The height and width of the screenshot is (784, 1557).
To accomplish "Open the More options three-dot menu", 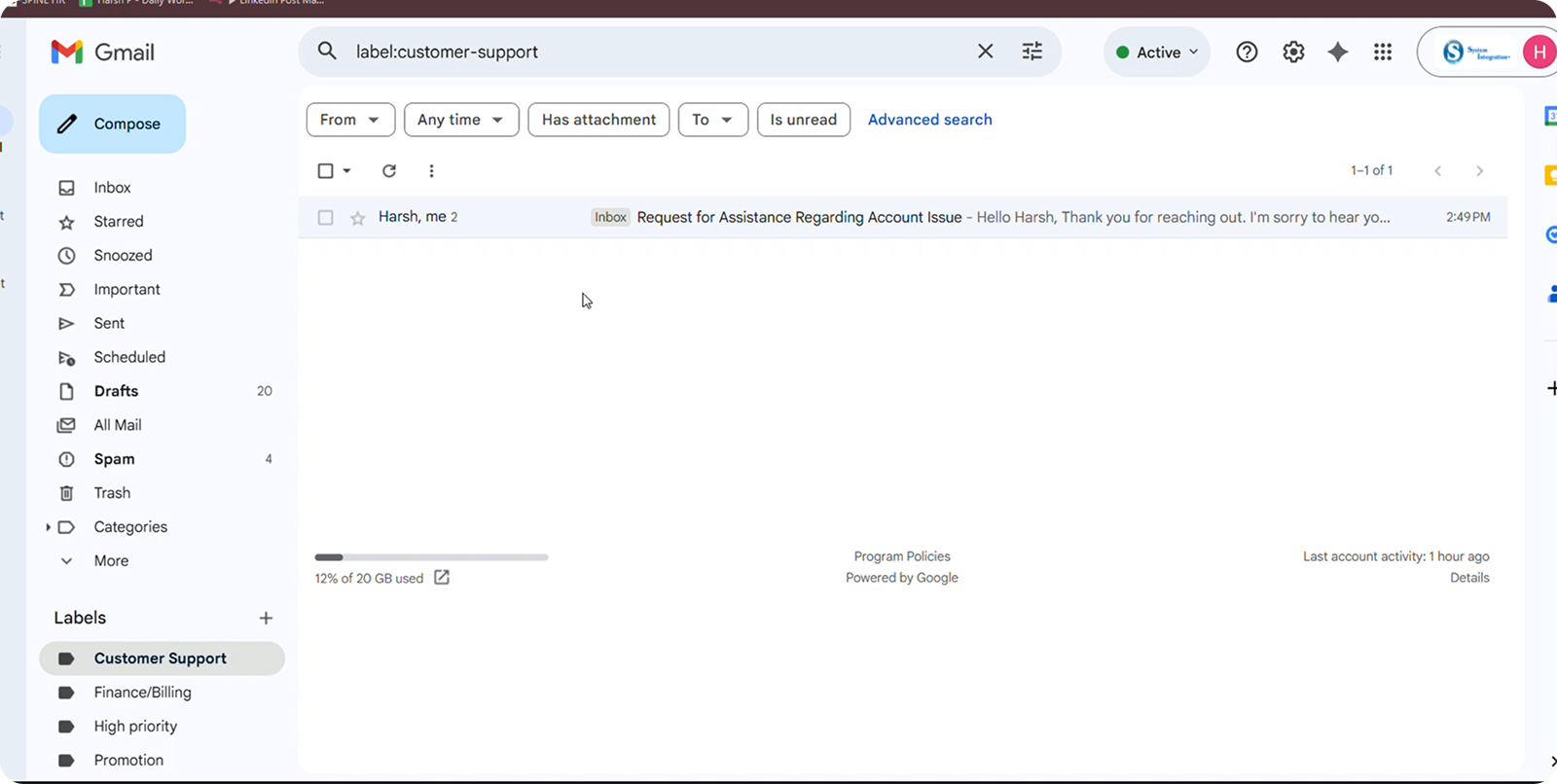I will tap(431, 171).
